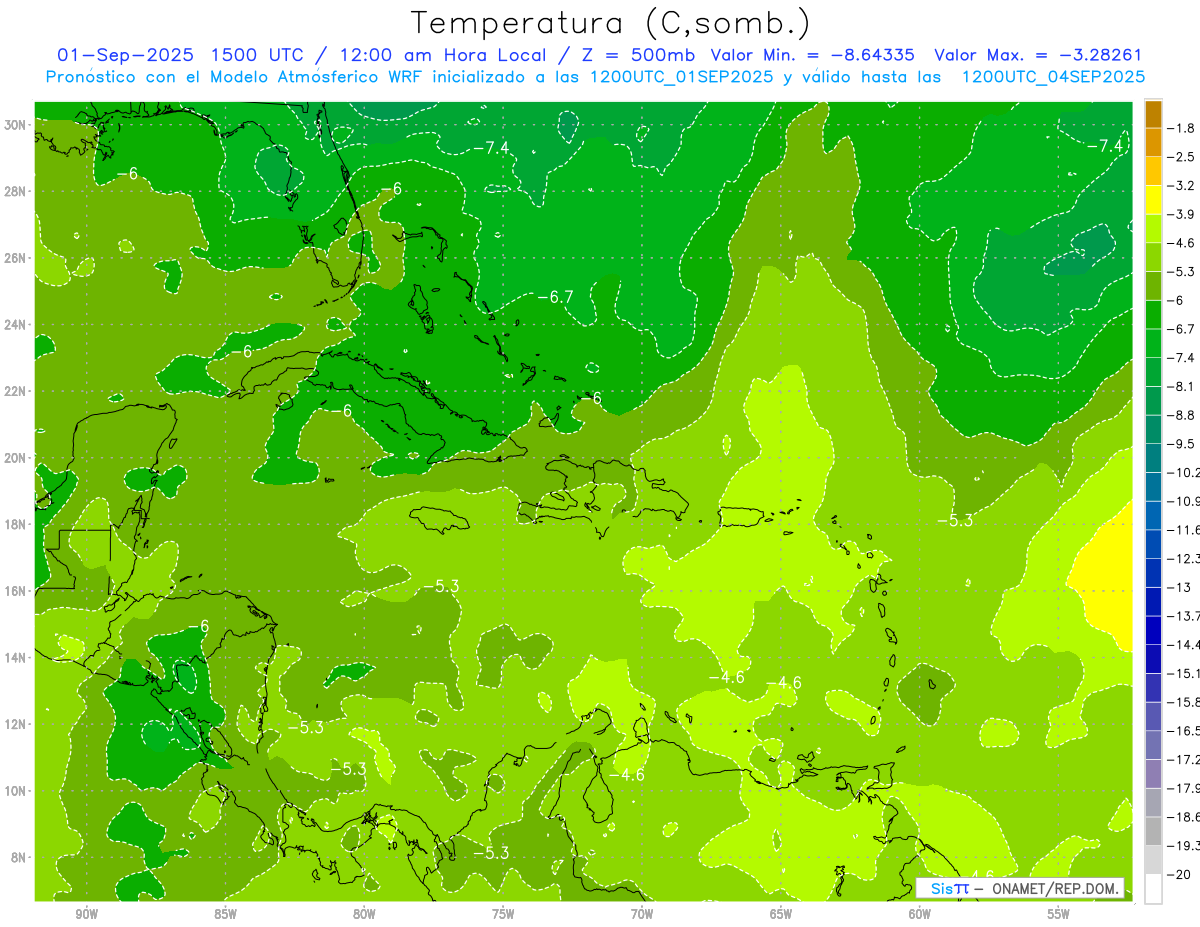The width and height of the screenshot is (1200, 927).
Task: Click the bright yellow swatch between -3.2 and -3.9
Action: [x=1153, y=200]
